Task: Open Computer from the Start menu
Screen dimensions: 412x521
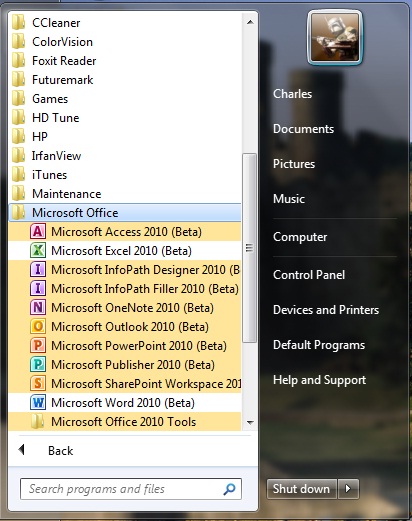Action: tap(300, 237)
